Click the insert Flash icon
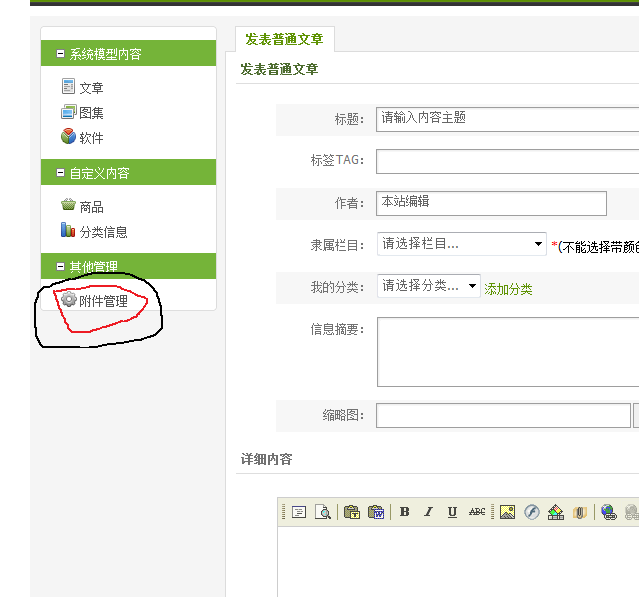The height and width of the screenshot is (597, 639). [531, 512]
